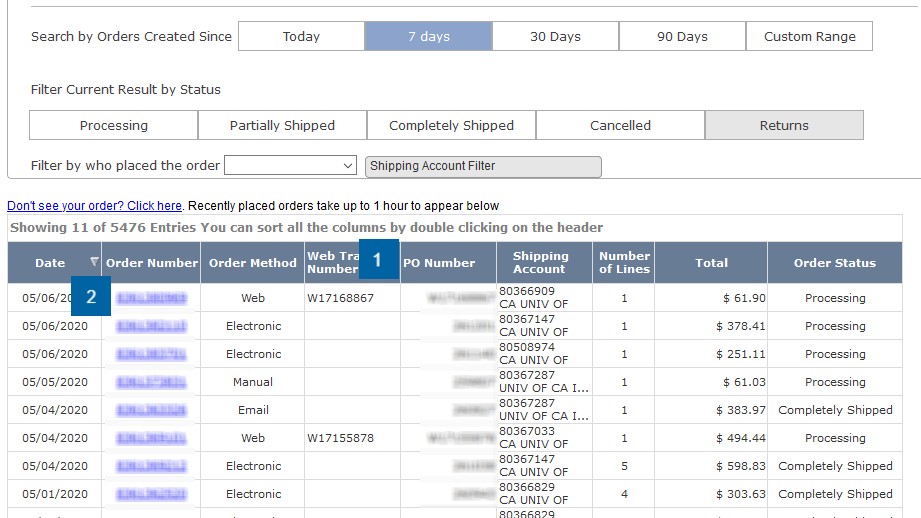Click the Order Status column header
Image resolution: width=921 pixels, height=518 pixels.
click(834, 263)
